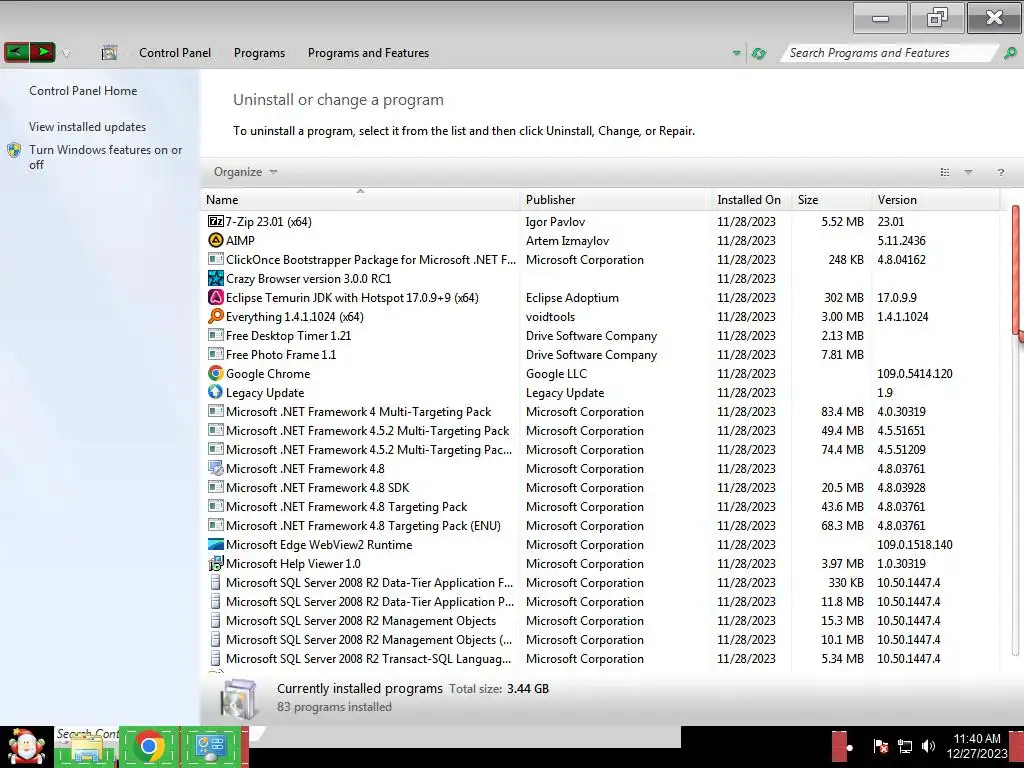Expand the address bar history dropdown
The height and width of the screenshot is (768, 1024).
point(737,53)
